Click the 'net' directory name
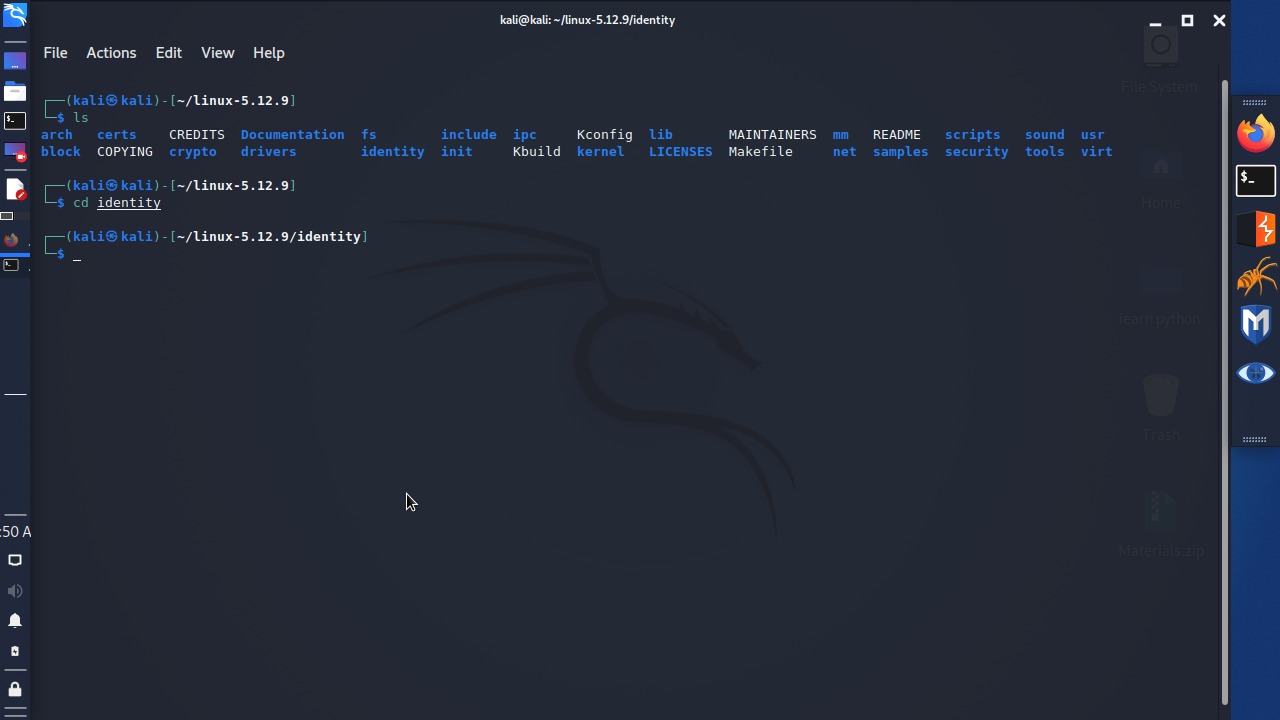 tap(845, 152)
